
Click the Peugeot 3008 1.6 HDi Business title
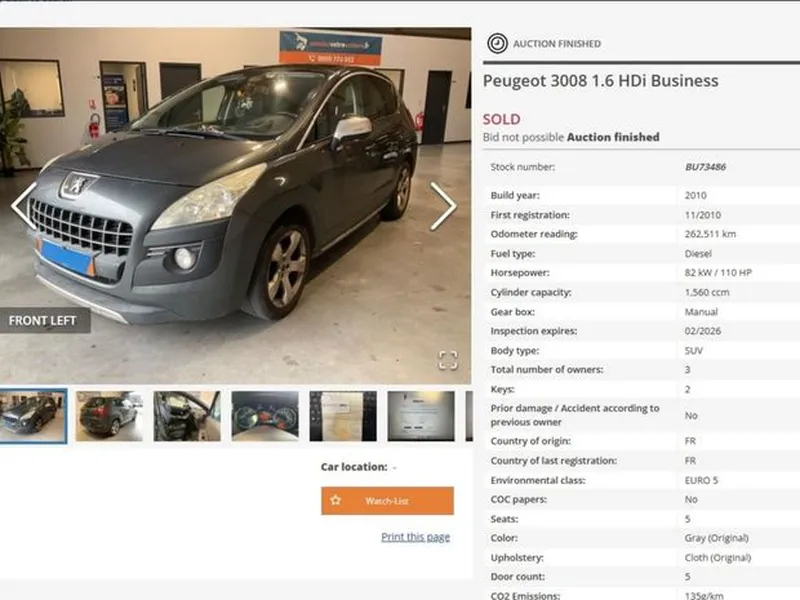[601, 81]
